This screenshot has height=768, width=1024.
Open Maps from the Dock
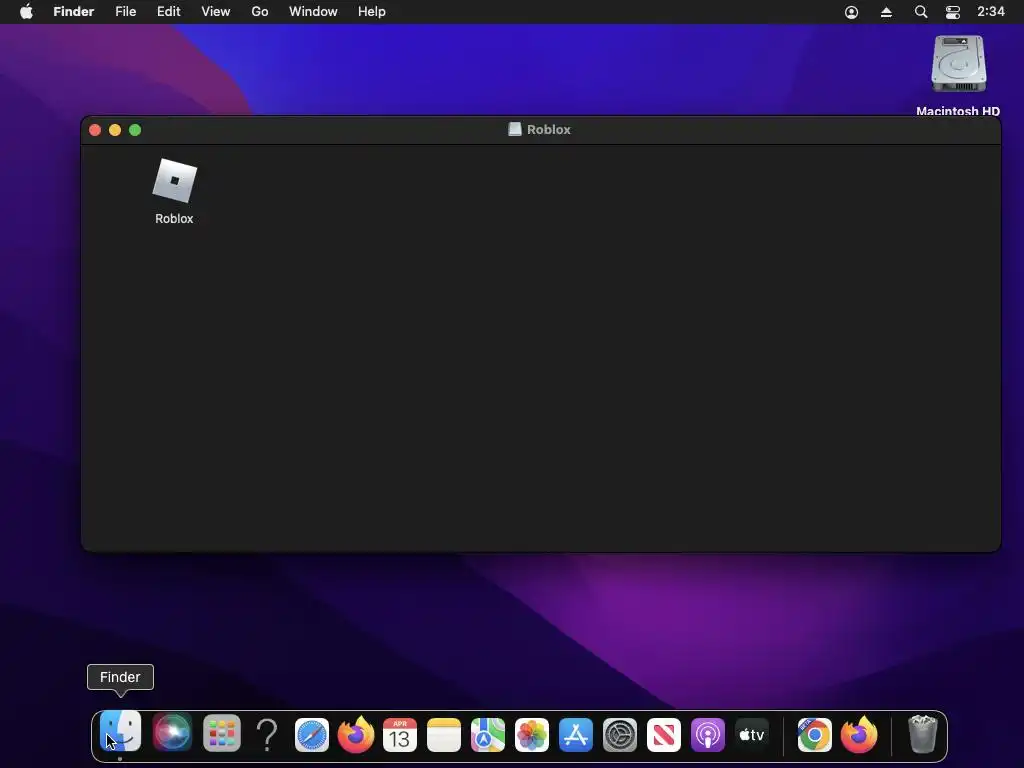pyautogui.click(x=488, y=735)
